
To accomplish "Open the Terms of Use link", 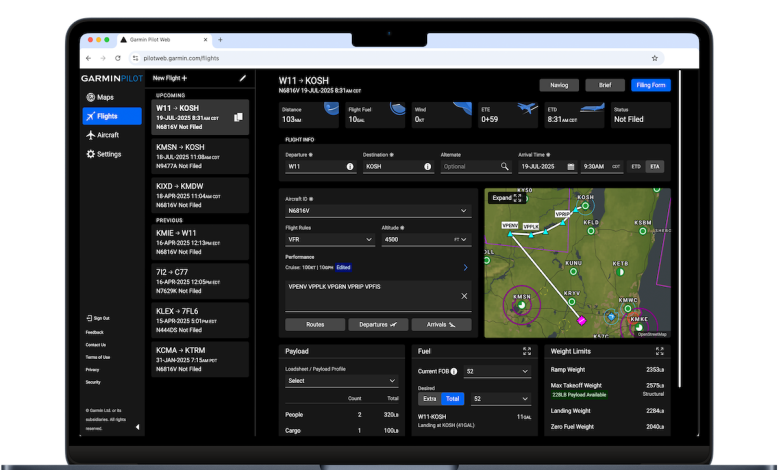I will tap(97, 357).
